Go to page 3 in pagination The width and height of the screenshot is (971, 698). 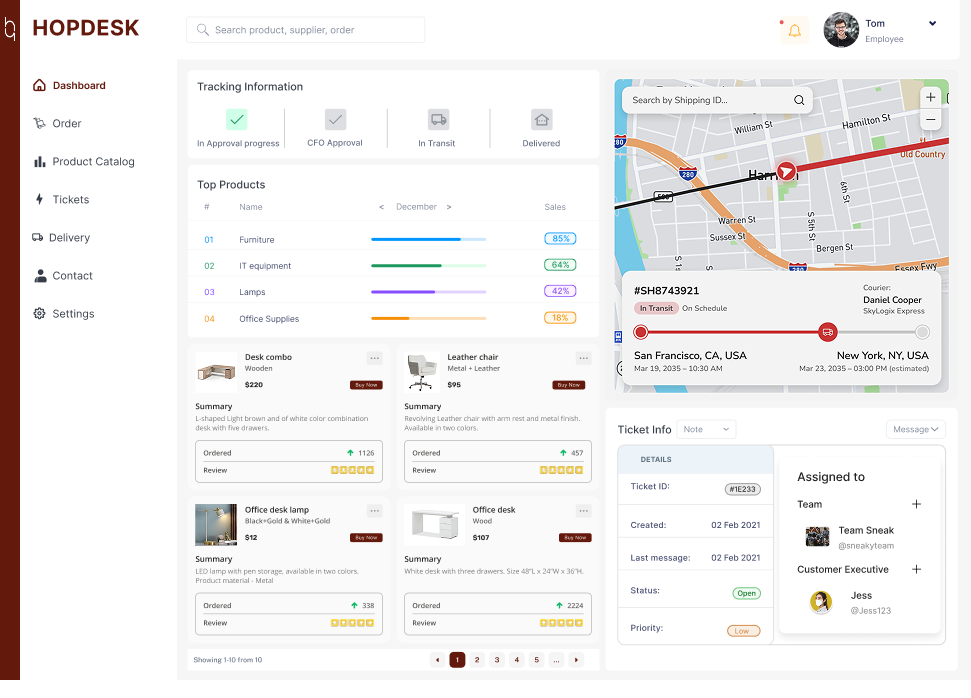coord(497,660)
